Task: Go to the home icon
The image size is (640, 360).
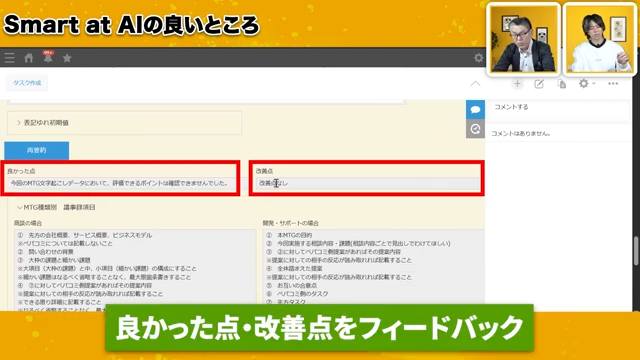Action: tap(29, 58)
